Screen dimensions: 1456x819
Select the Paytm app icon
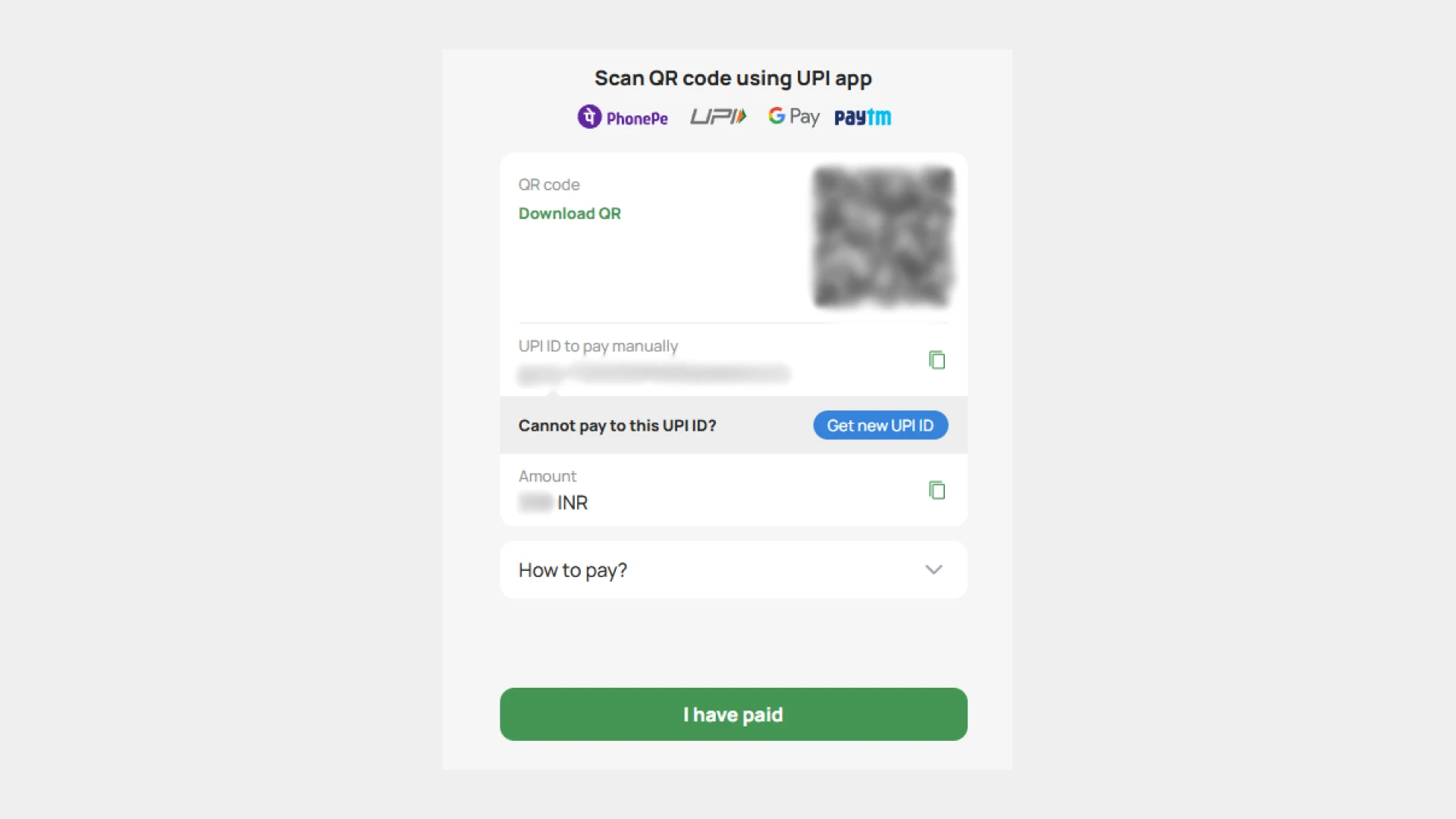[861, 116]
